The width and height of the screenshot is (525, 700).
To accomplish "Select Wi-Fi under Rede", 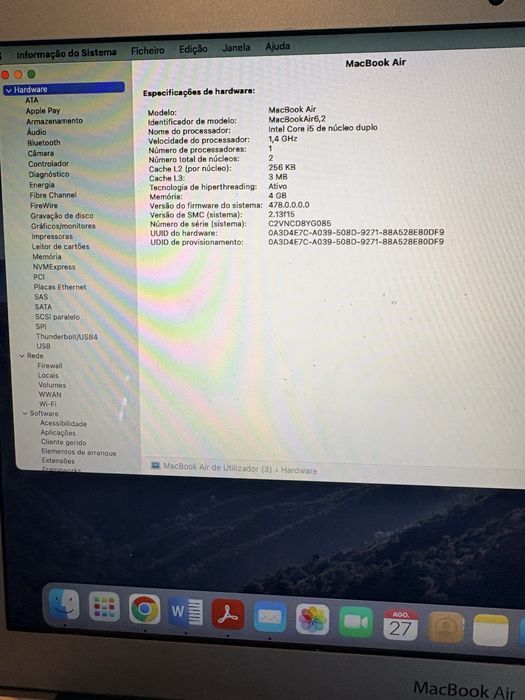I will [48, 404].
